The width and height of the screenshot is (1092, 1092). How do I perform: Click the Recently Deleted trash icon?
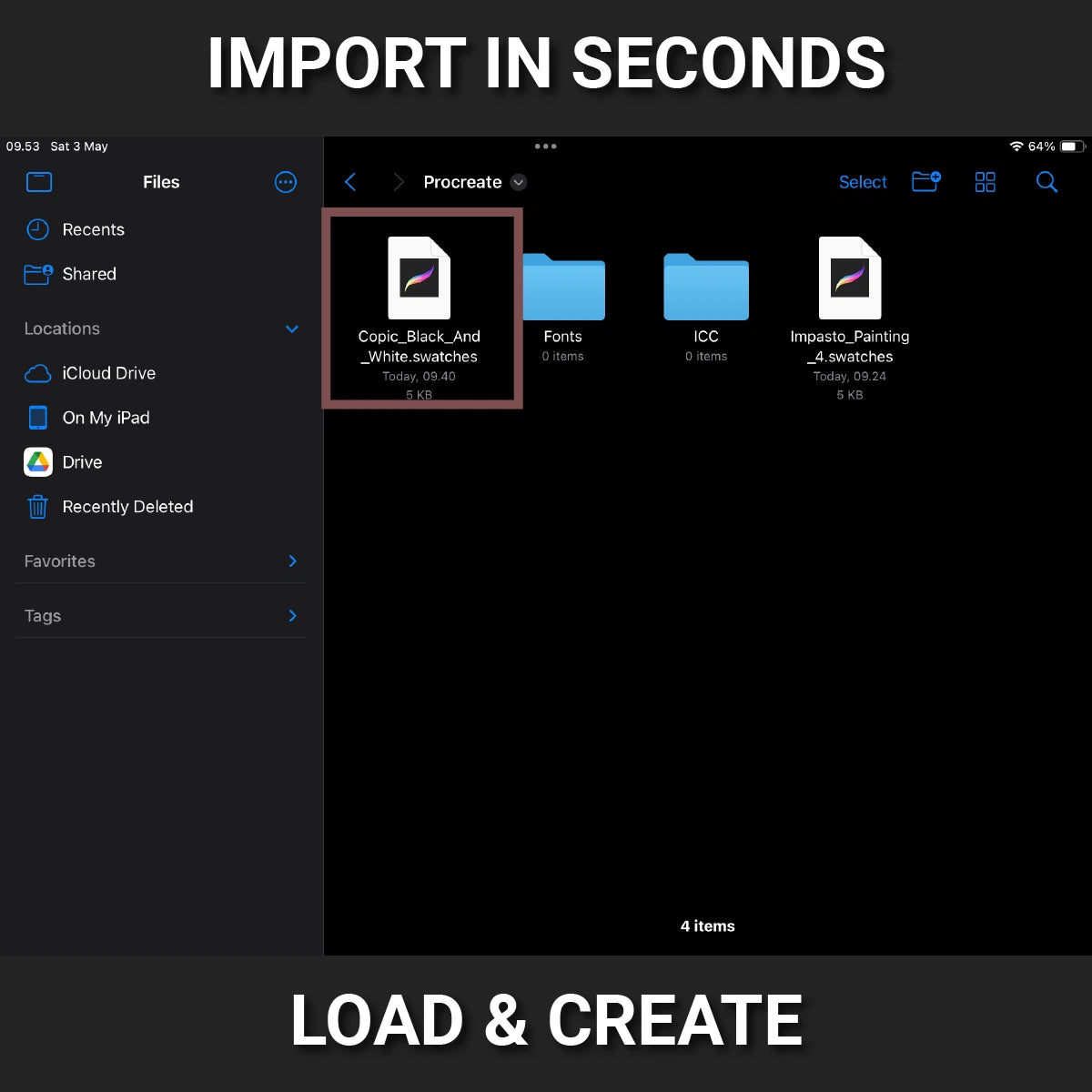click(x=37, y=507)
